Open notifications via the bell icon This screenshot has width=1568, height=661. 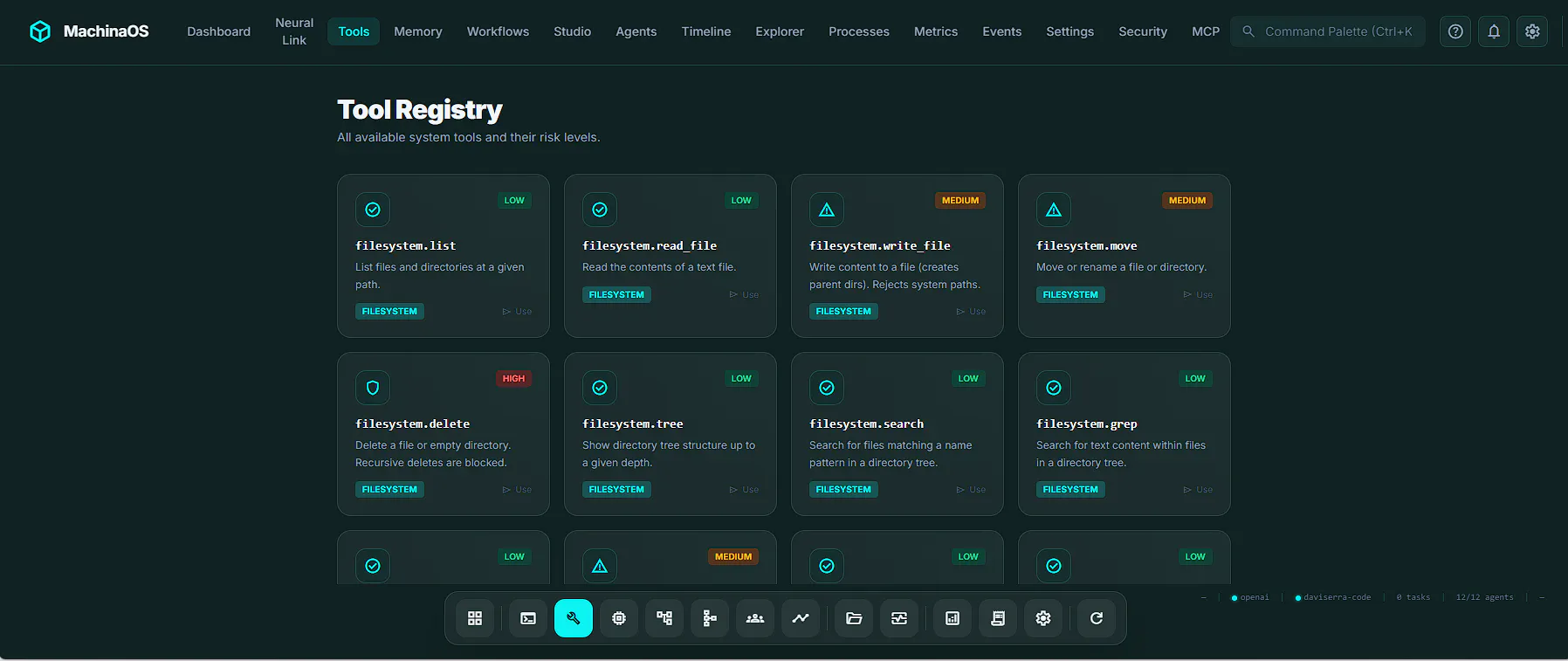coord(1494,31)
